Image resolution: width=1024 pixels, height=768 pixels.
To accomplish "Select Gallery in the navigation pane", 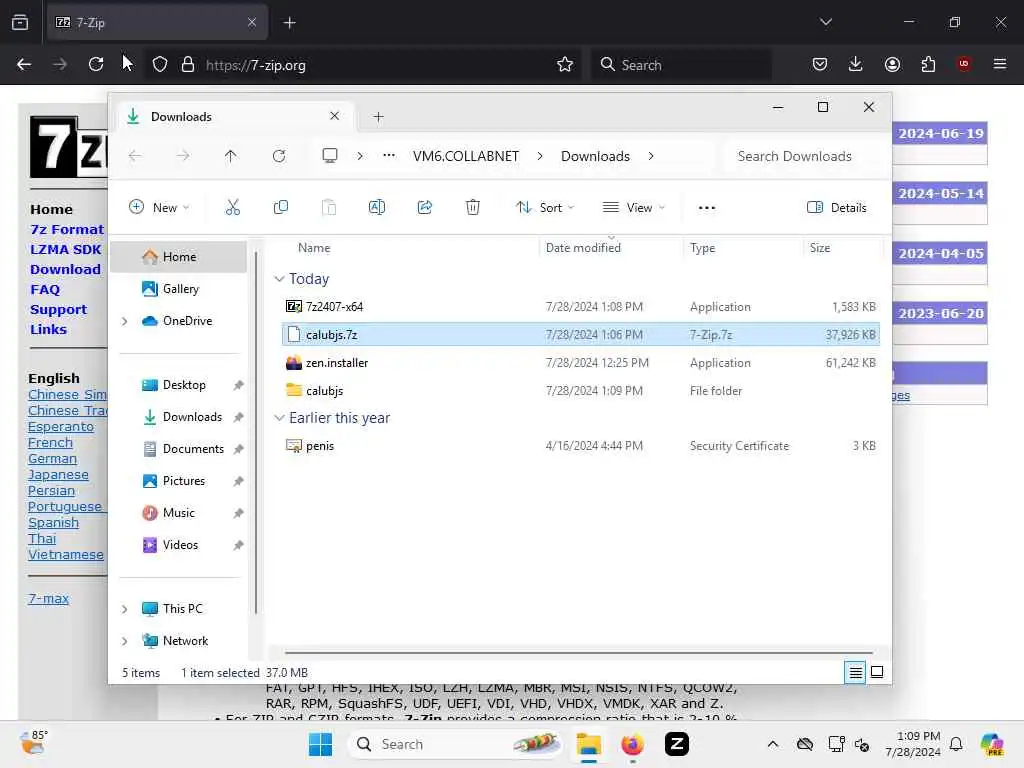I will pyautogui.click(x=178, y=289).
